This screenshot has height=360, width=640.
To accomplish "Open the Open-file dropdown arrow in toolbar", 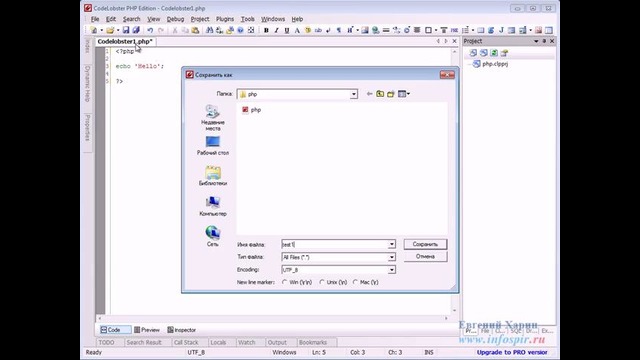I will (118, 30).
